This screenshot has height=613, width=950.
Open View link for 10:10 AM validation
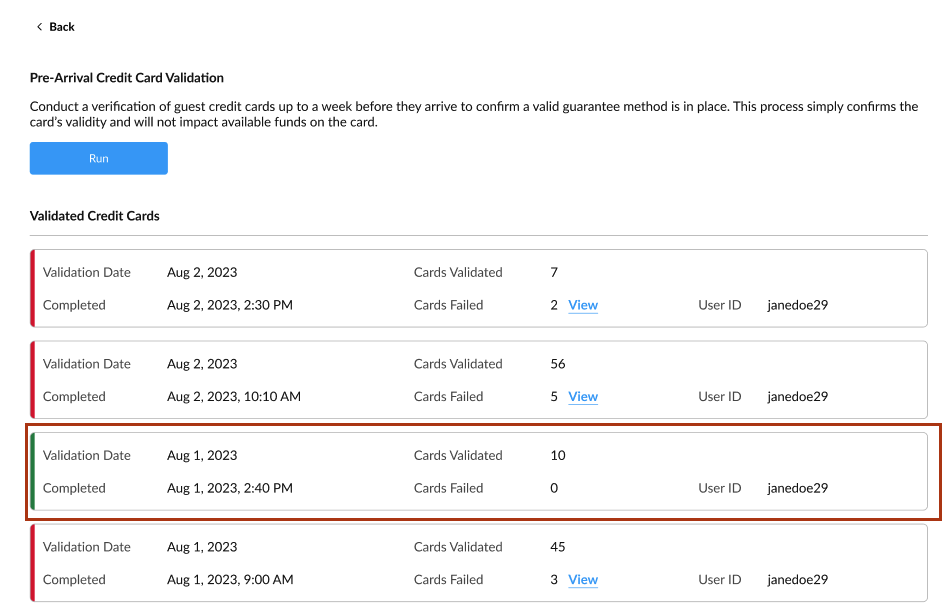583,397
